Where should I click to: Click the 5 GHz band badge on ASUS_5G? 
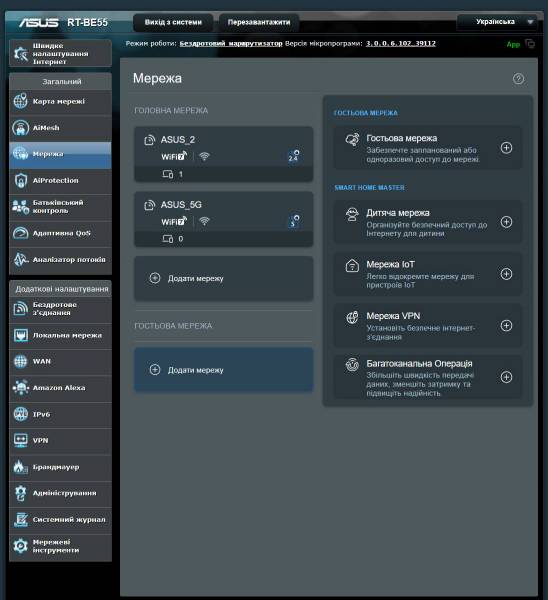[x=294, y=221]
